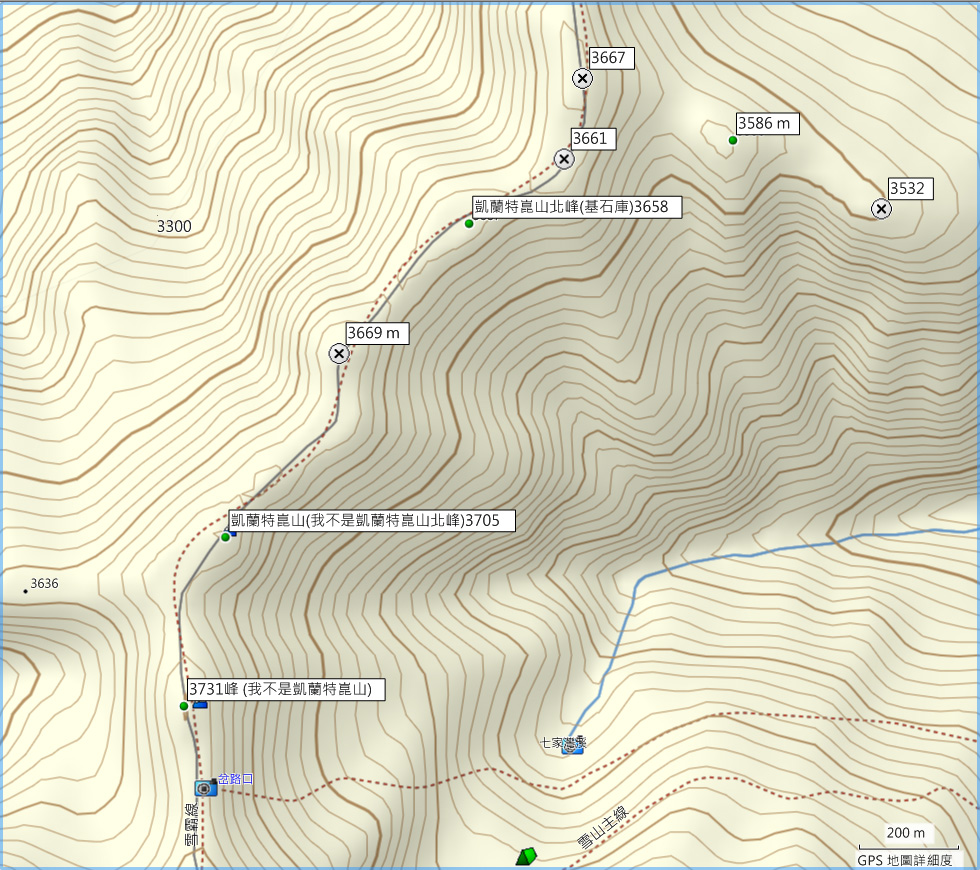Click the green dot for 3586 m peak
Viewport: 980px width, 870px height.
(733, 140)
